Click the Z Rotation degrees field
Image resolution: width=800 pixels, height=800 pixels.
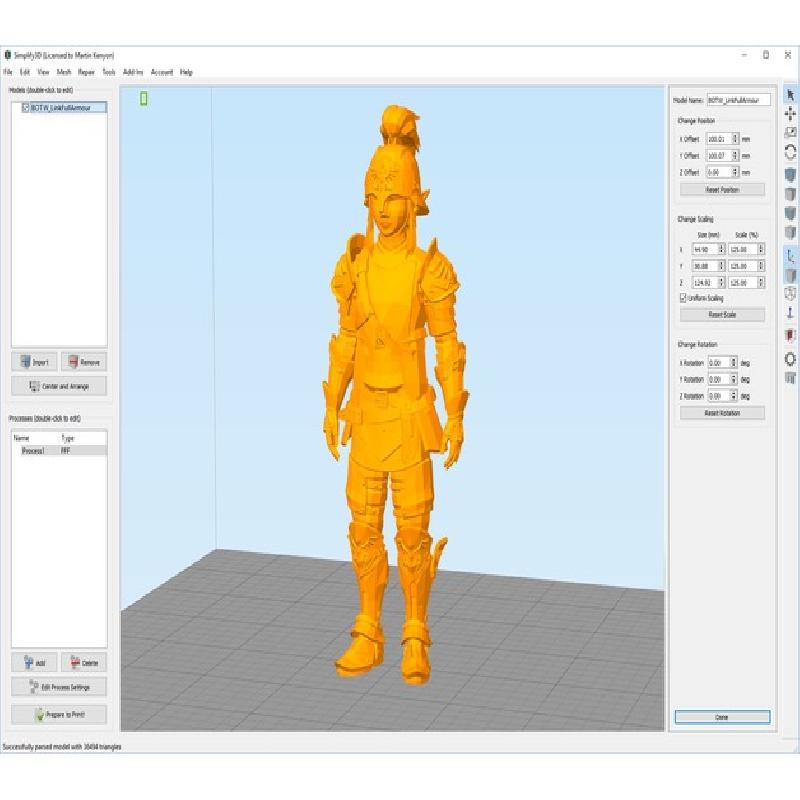point(719,395)
